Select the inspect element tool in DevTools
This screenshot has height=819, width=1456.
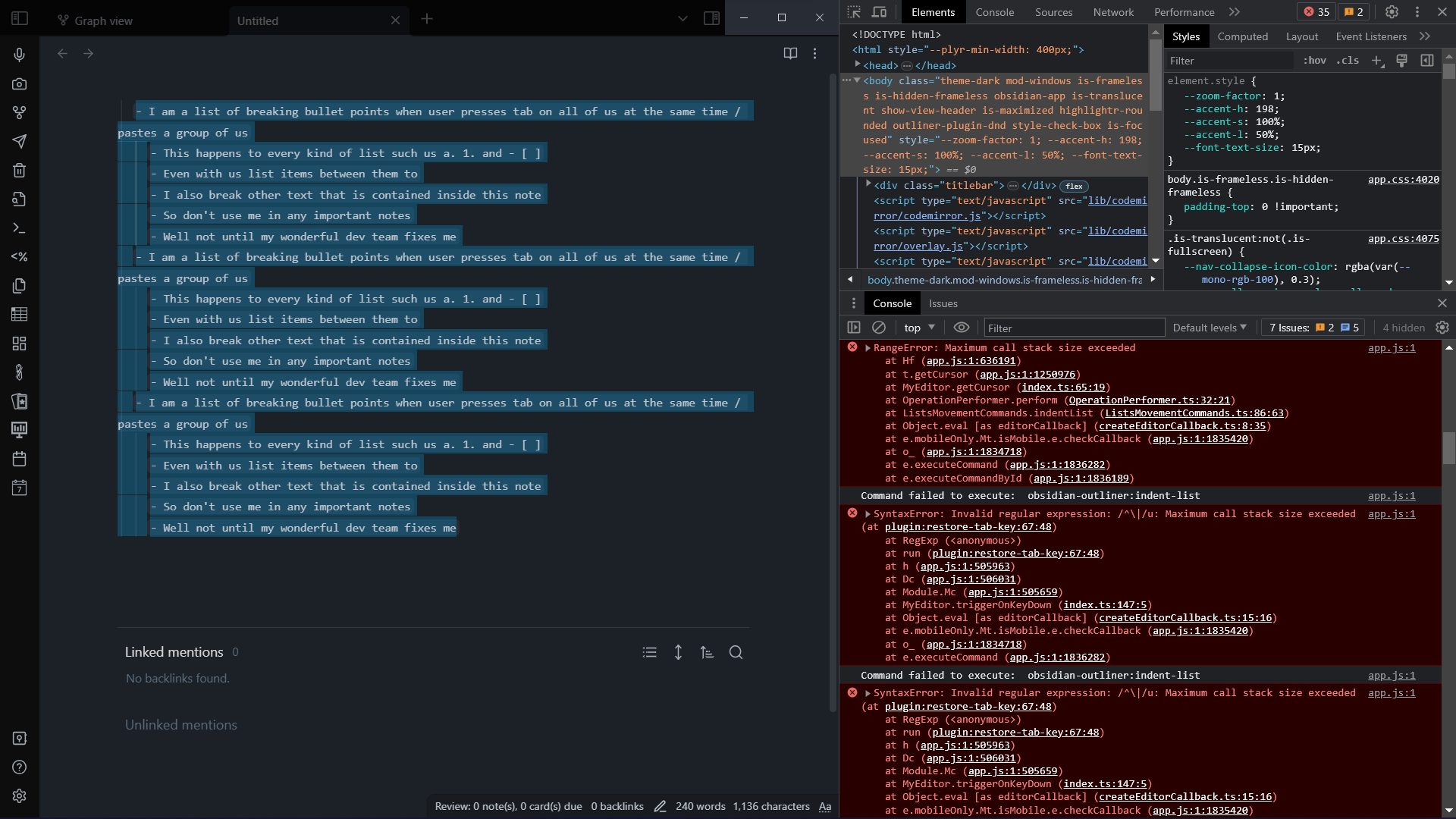[854, 12]
